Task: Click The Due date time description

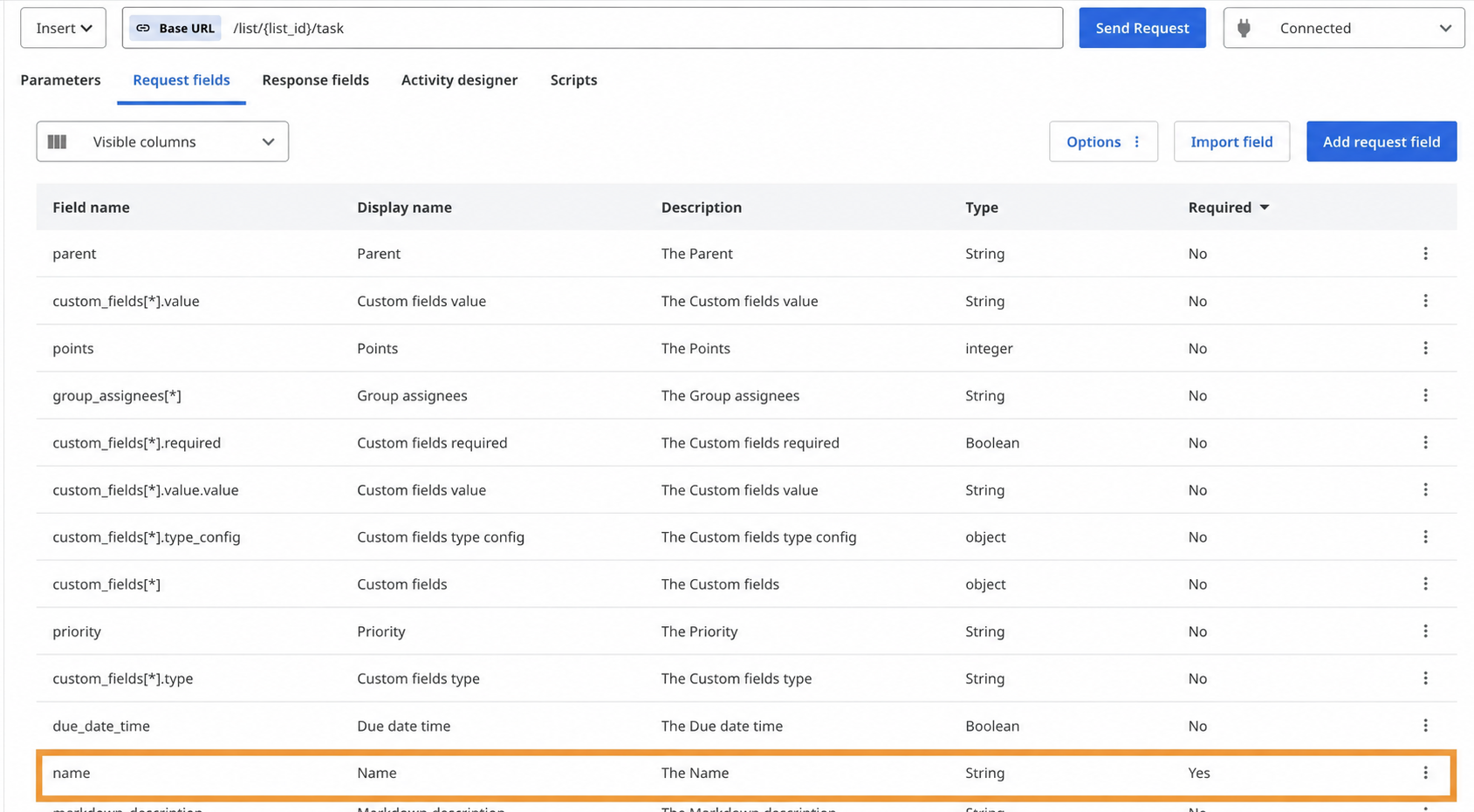Action: click(722, 725)
